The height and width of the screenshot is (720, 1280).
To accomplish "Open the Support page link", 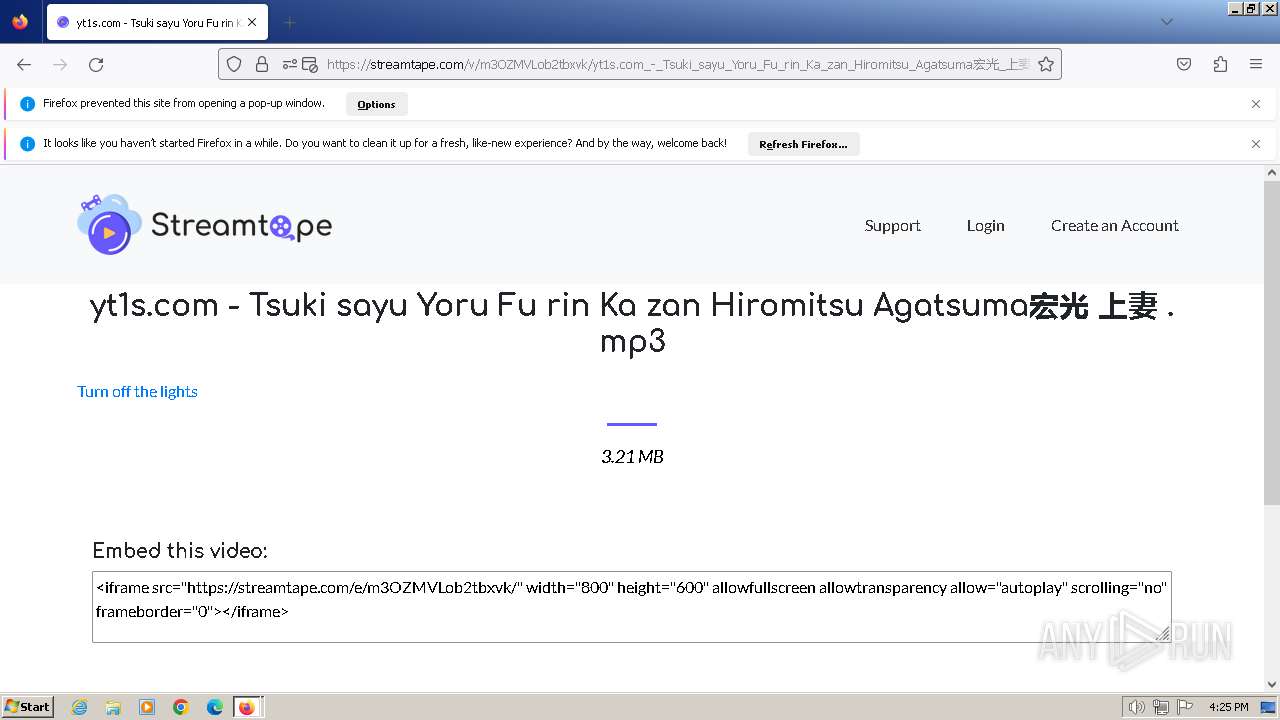I will tap(892, 225).
